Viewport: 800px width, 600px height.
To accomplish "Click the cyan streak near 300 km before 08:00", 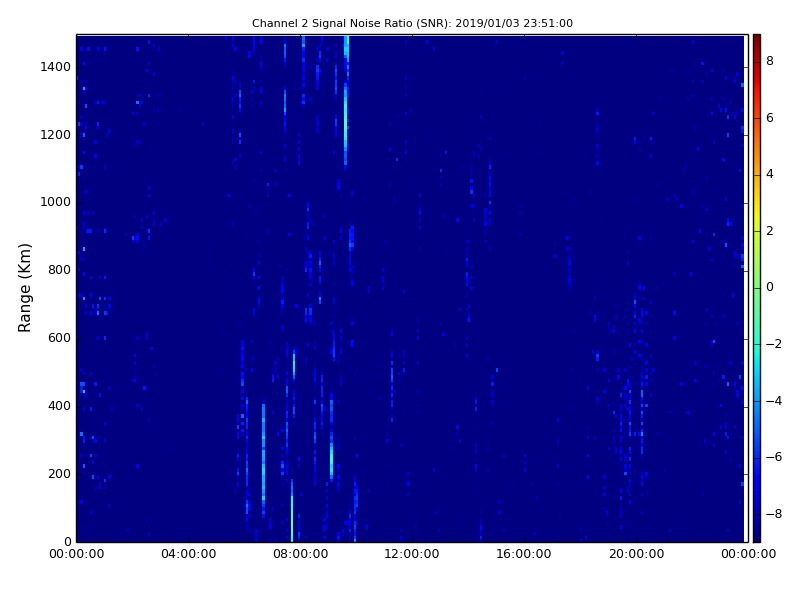I will point(263,459).
